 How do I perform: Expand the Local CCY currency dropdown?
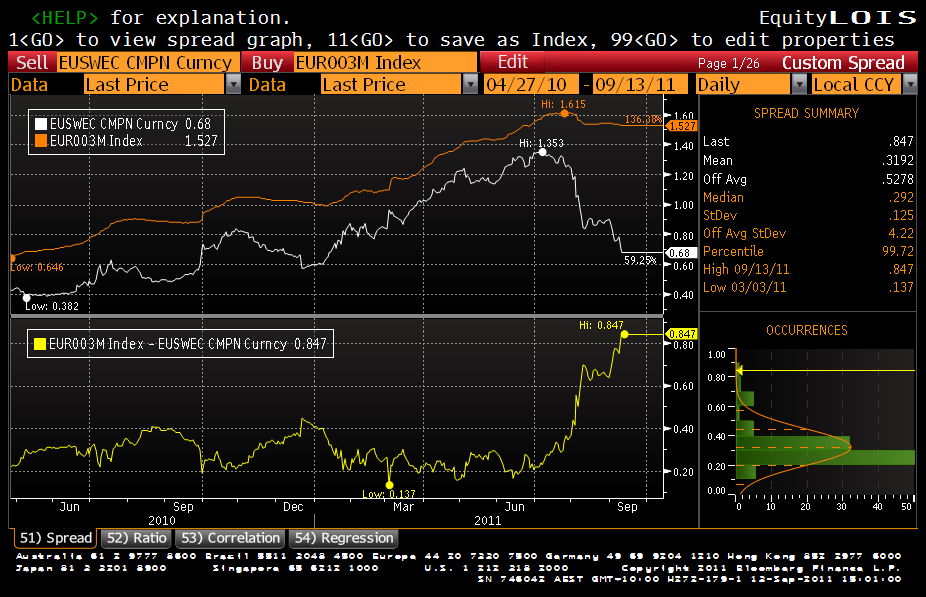(910, 84)
